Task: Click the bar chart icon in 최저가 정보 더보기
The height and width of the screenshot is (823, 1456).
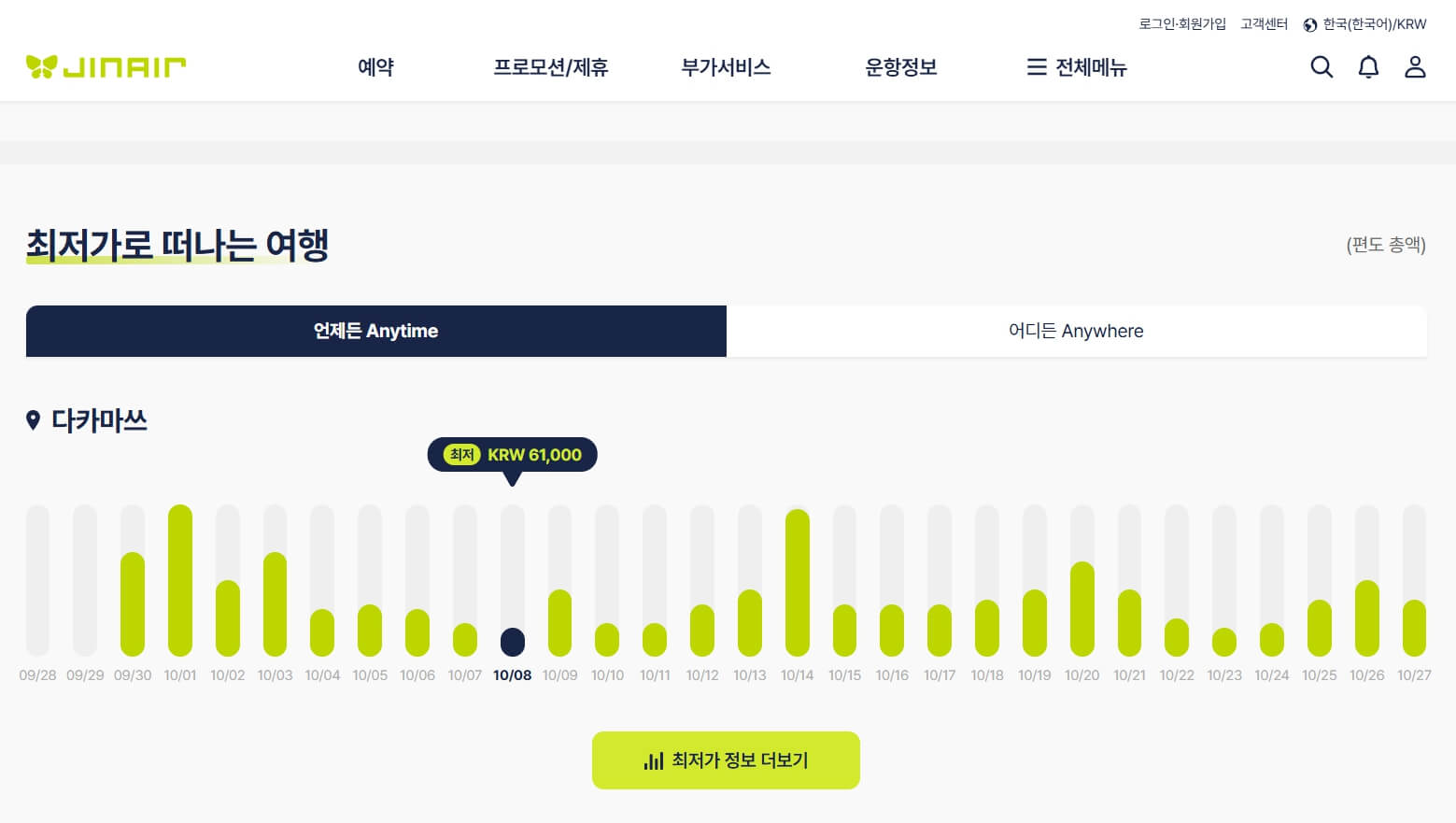Action: tap(652, 759)
